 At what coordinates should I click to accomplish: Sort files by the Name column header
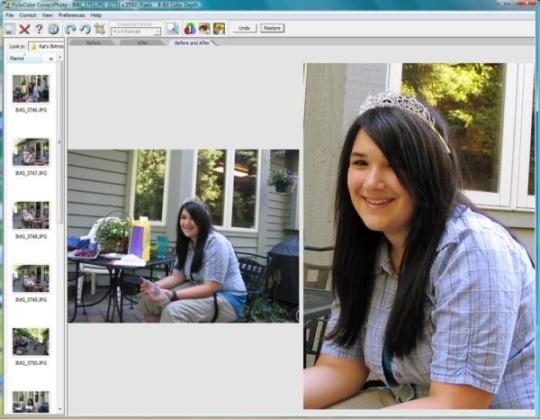25,59
